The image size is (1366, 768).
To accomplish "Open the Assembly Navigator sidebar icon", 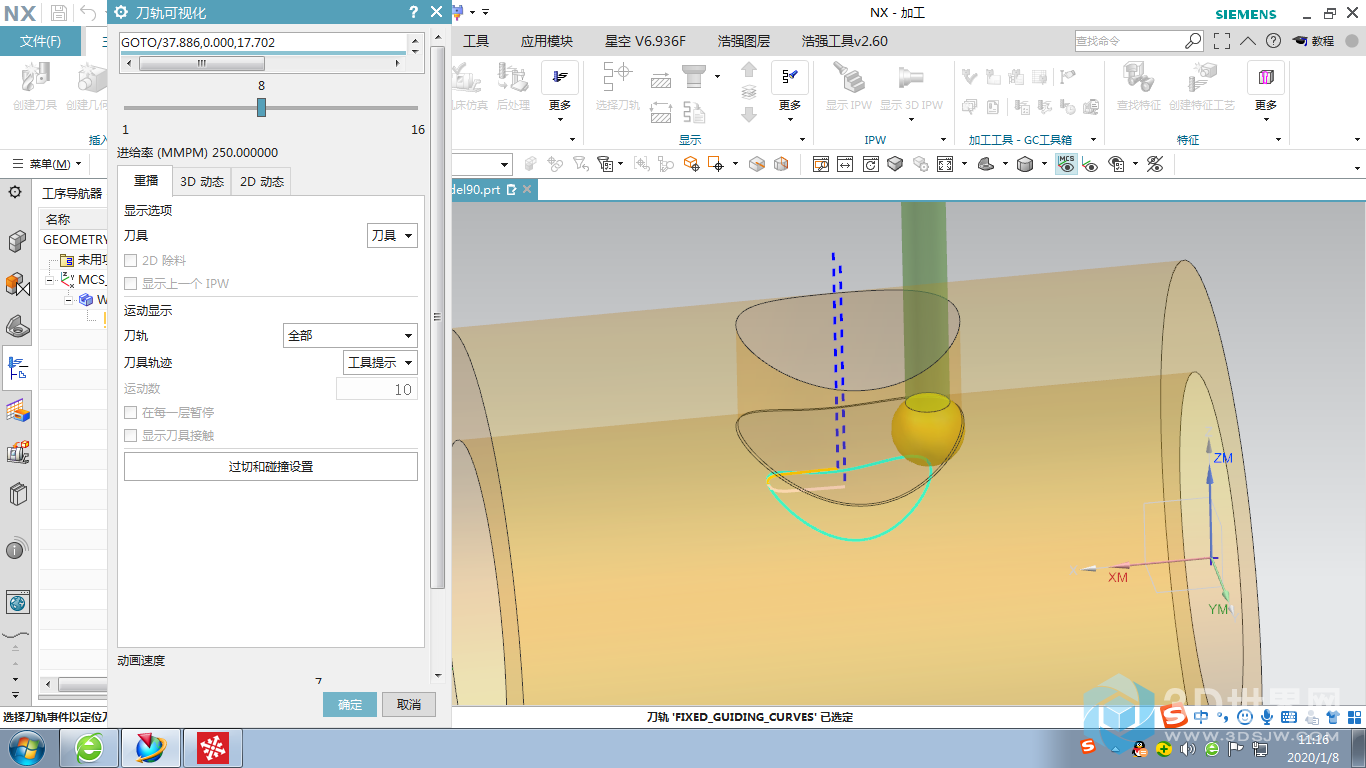I will click(x=17, y=242).
